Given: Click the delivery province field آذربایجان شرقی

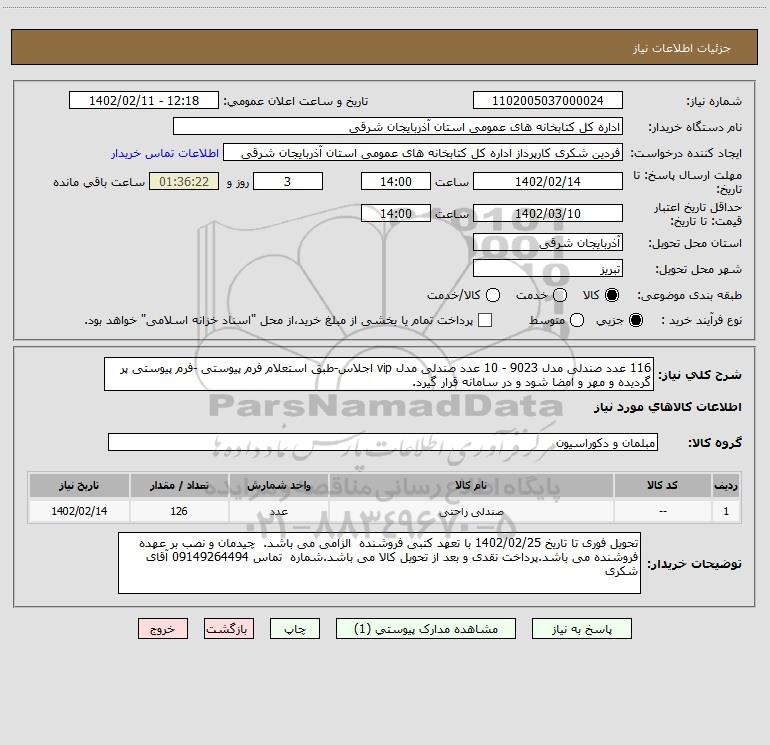Looking at the screenshot, I should (548, 243).
